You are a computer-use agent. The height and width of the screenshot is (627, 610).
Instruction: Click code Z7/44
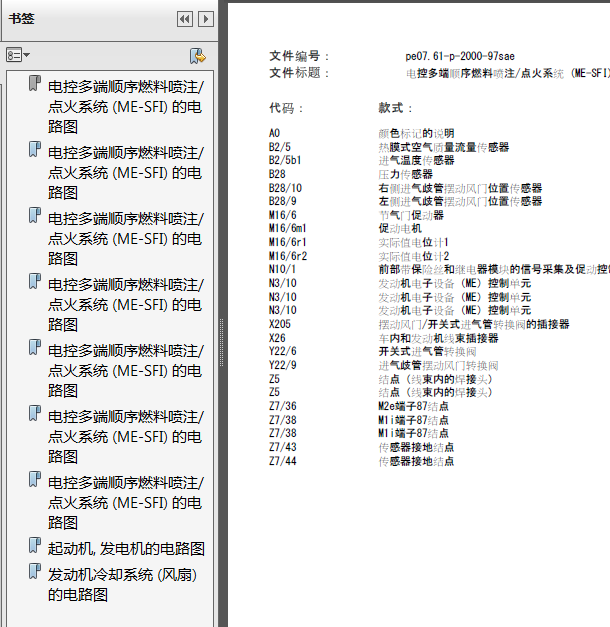pyautogui.click(x=282, y=461)
